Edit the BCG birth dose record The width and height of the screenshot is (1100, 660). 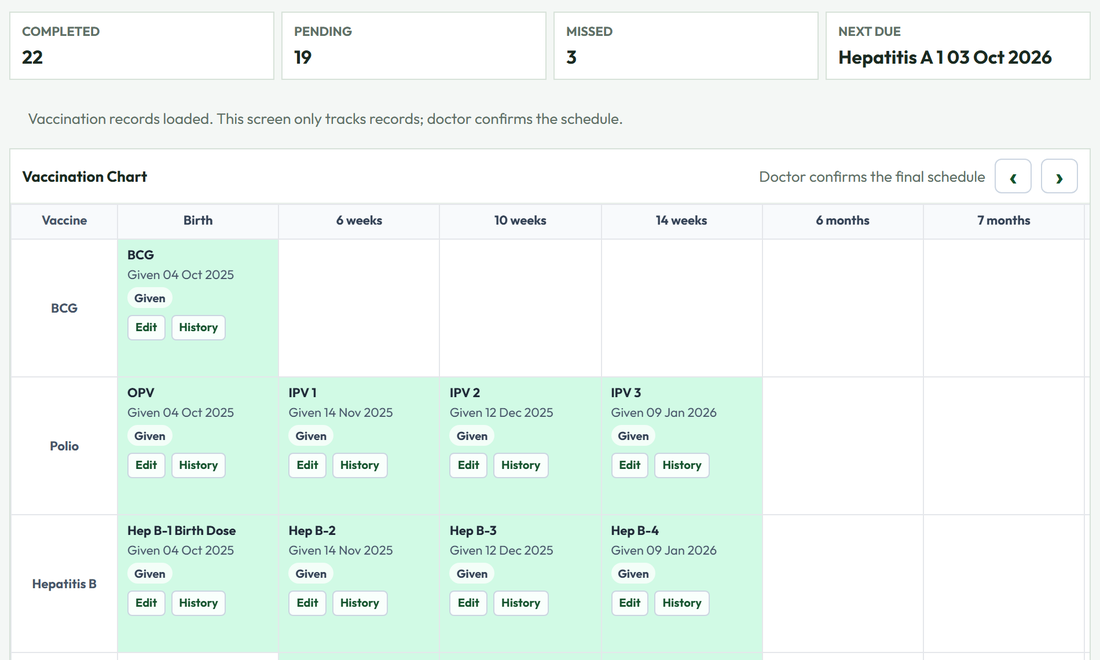point(146,328)
